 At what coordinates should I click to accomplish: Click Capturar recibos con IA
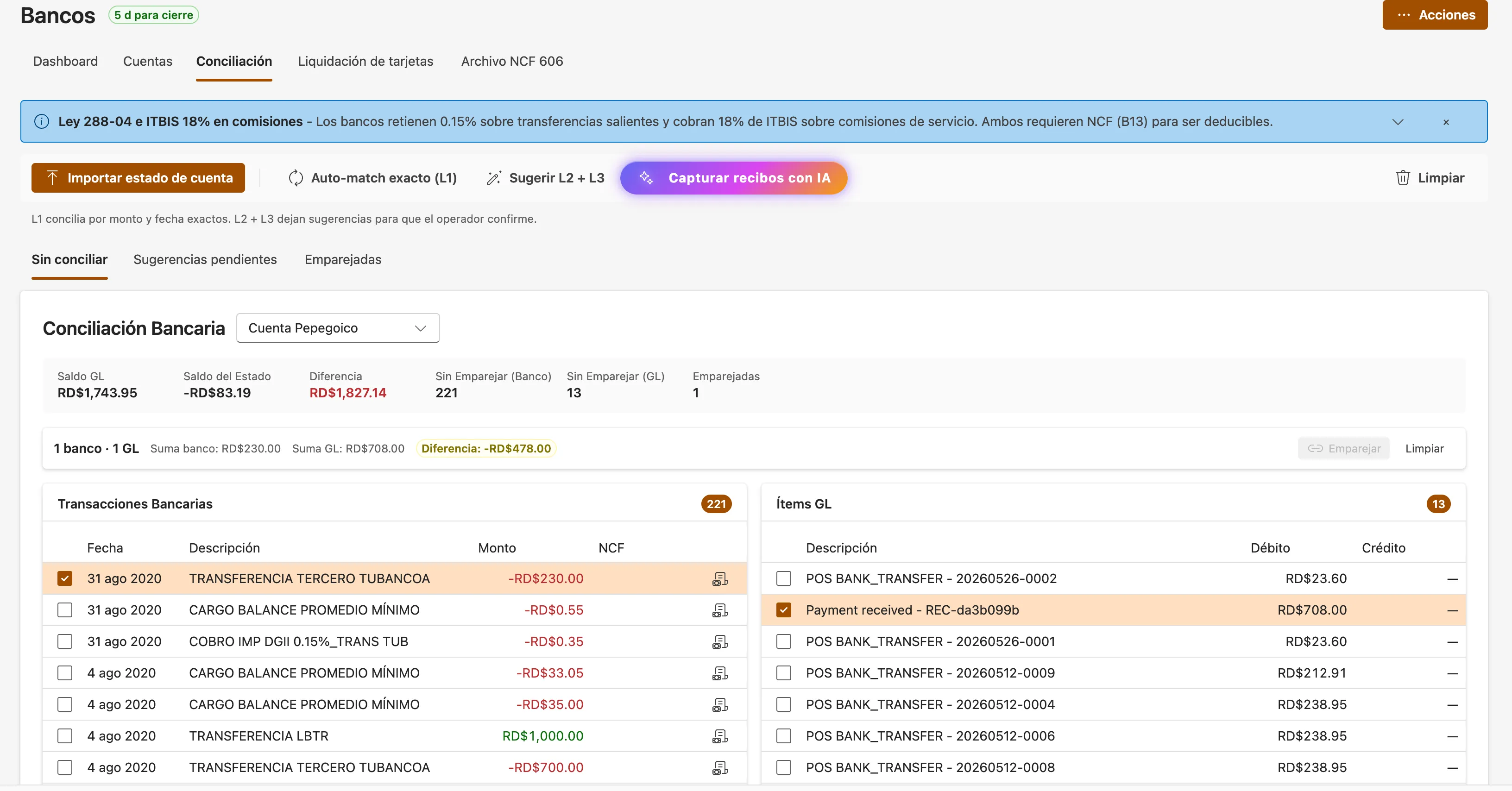734,178
